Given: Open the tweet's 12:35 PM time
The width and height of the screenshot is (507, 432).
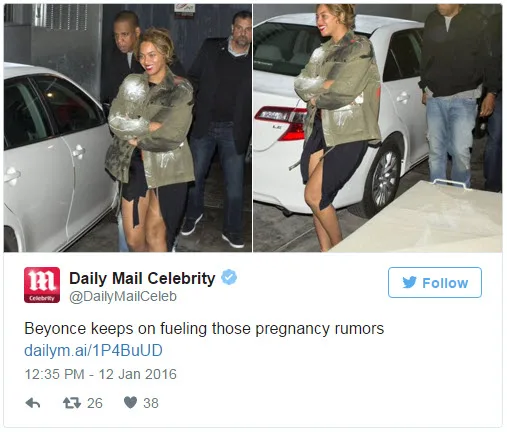Looking at the screenshot, I should 54,374.
